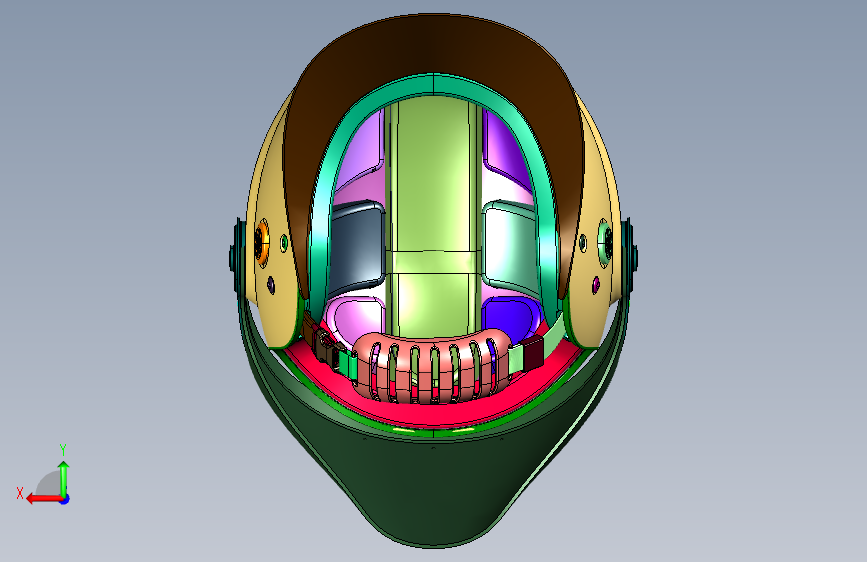
Task: Select the lavender upper left liner pad
Action: point(362,147)
